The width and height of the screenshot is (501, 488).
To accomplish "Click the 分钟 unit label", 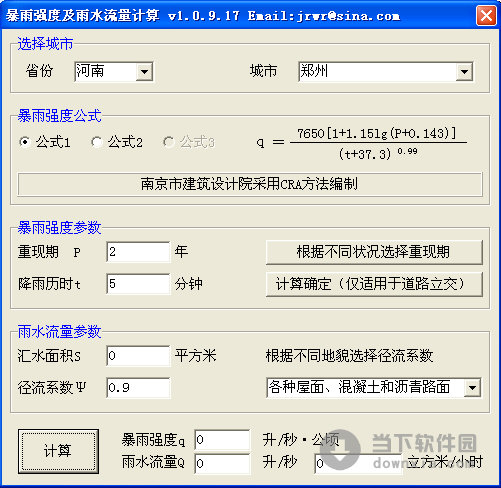I will click(x=189, y=284).
